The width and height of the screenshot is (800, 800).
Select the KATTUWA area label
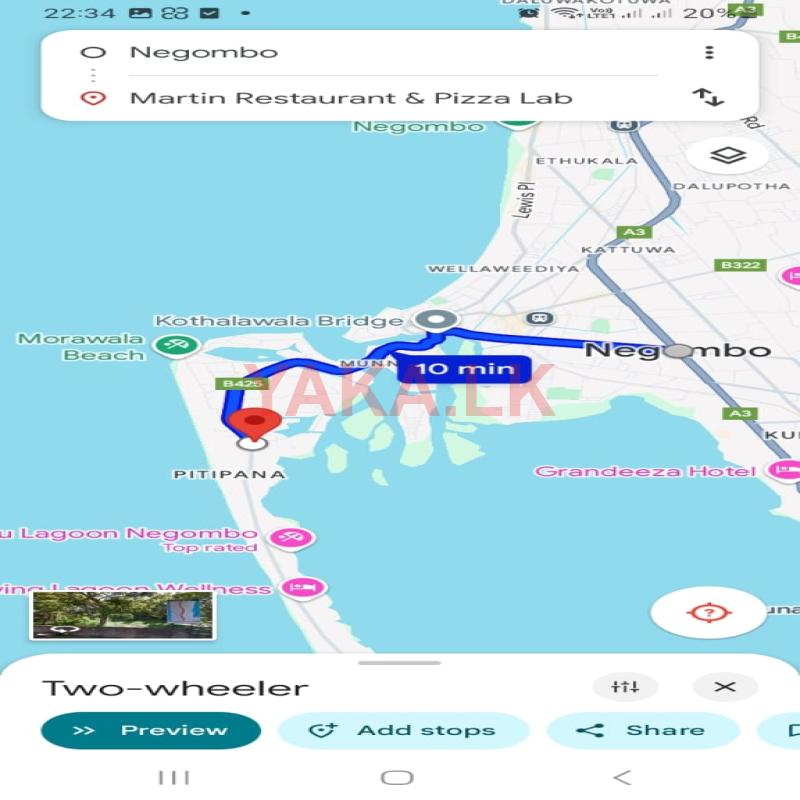[x=629, y=249]
